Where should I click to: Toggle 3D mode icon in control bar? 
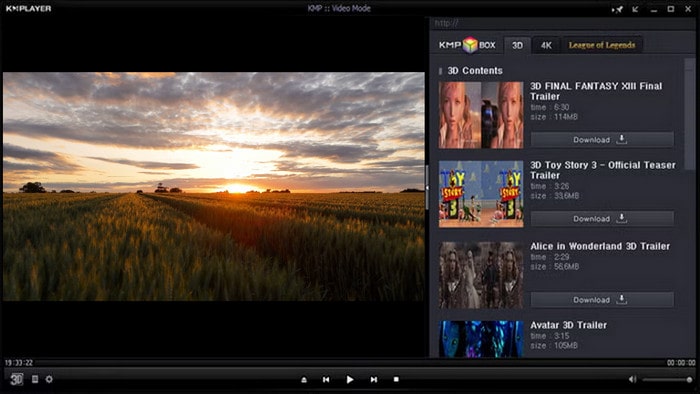click(17, 379)
